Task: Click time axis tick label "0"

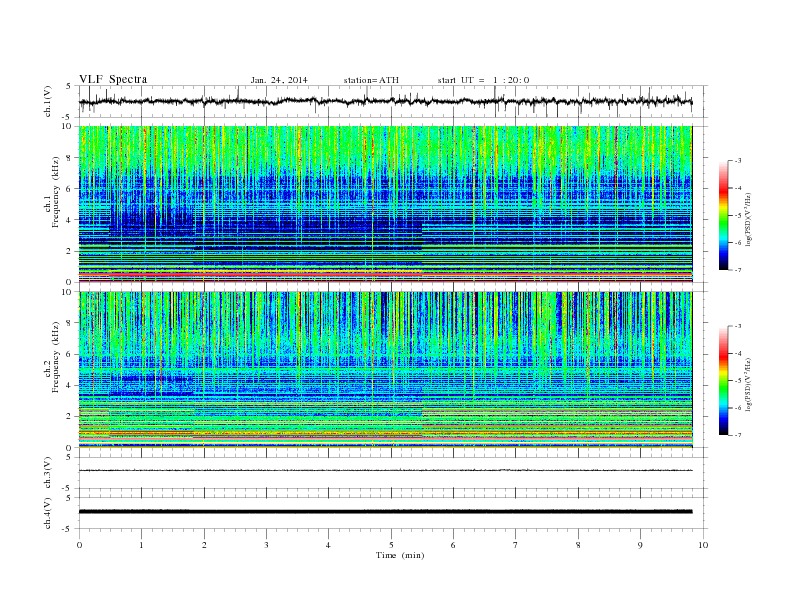Action: point(79,545)
